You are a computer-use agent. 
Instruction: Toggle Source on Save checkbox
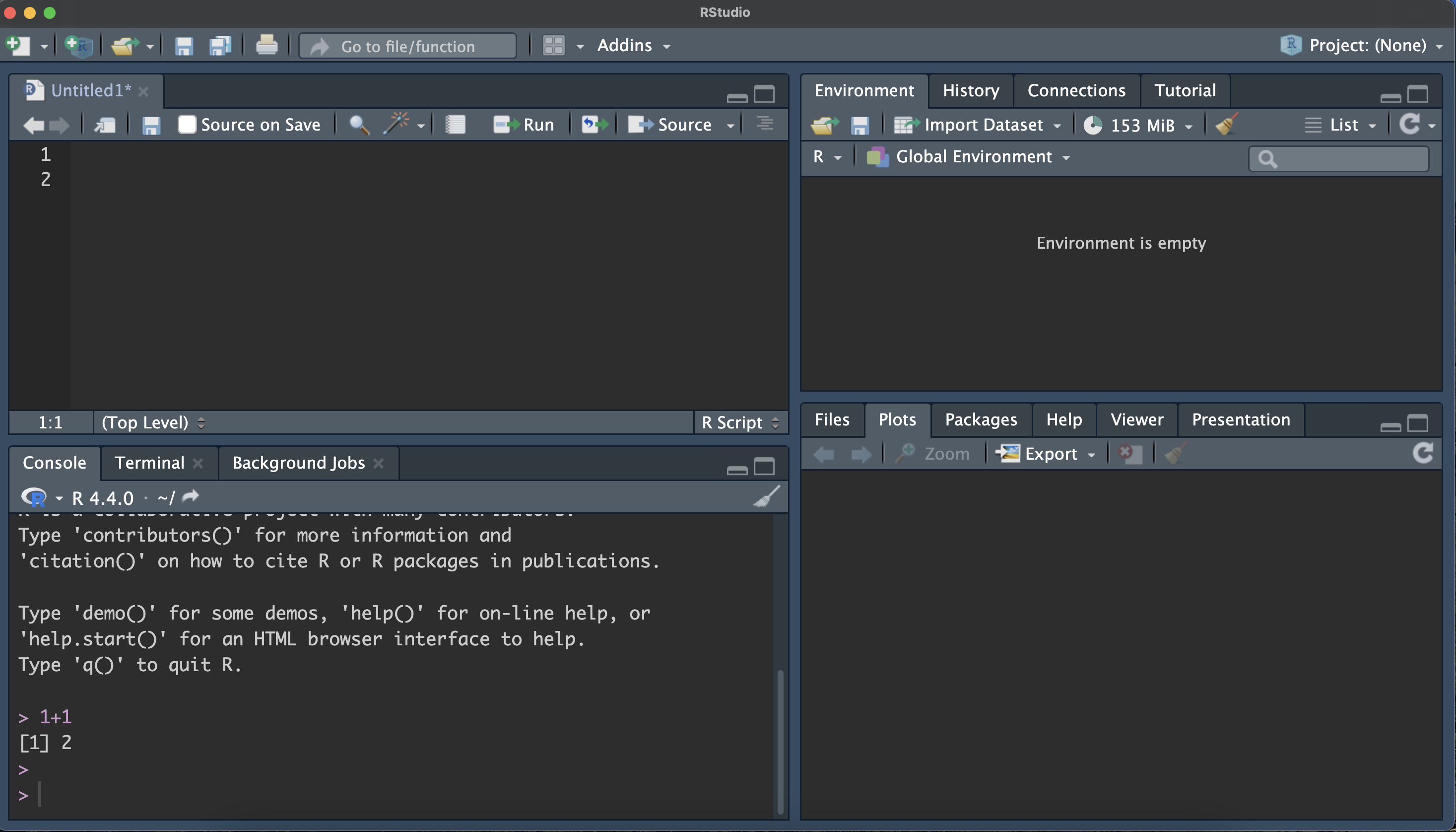pyautogui.click(x=187, y=125)
